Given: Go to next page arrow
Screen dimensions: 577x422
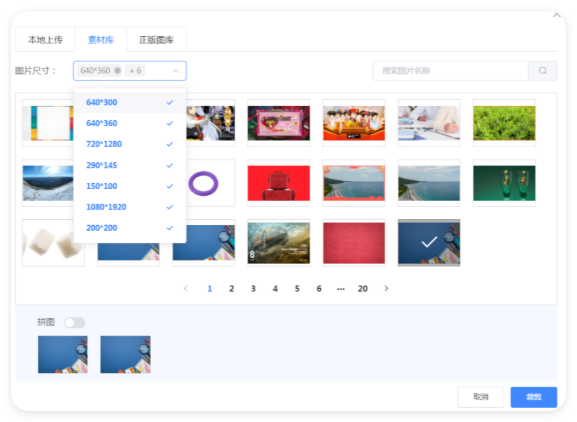Looking at the screenshot, I should [x=386, y=288].
